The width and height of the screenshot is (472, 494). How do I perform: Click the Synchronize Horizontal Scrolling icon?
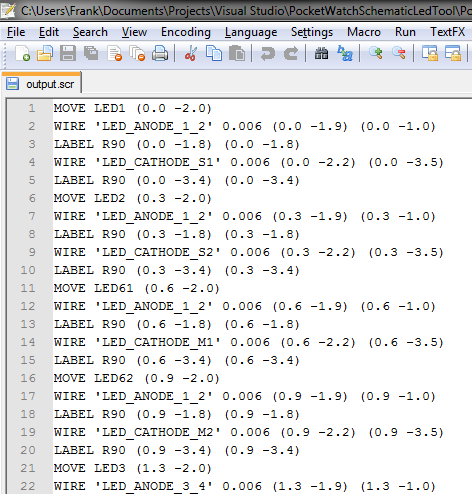coord(453,53)
